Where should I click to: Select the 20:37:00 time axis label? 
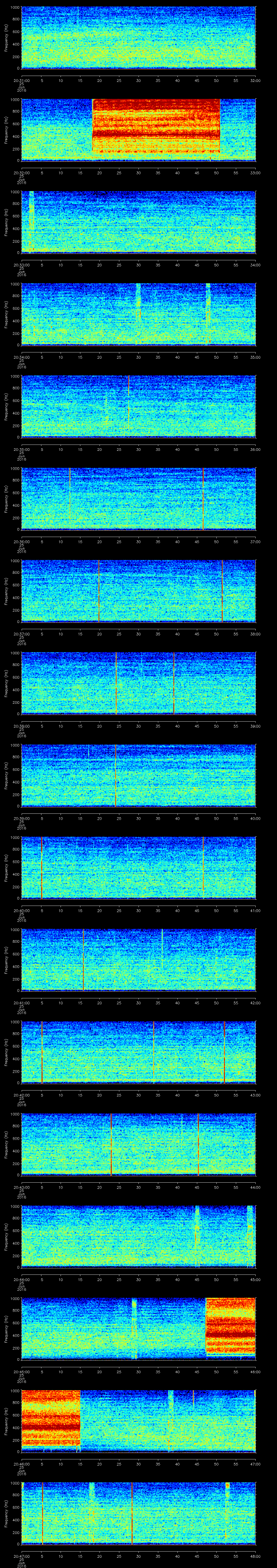tap(22, 634)
